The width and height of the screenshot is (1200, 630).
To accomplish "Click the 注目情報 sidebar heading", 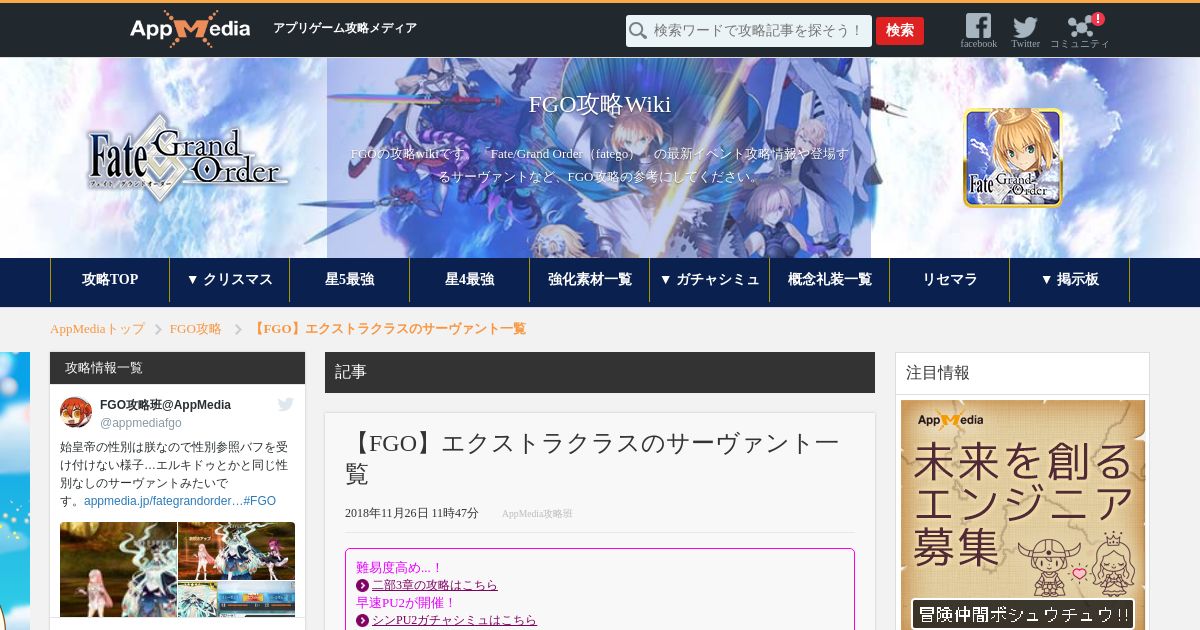I will (x=938, y=373).
